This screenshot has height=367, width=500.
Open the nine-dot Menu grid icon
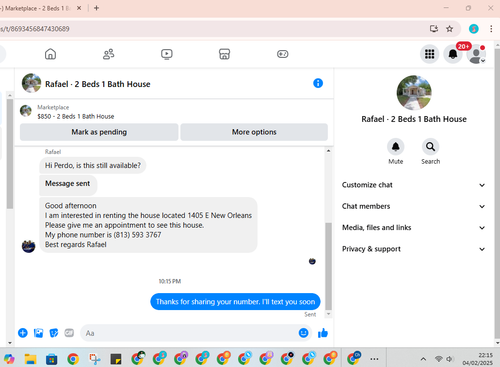click(429, 54)
